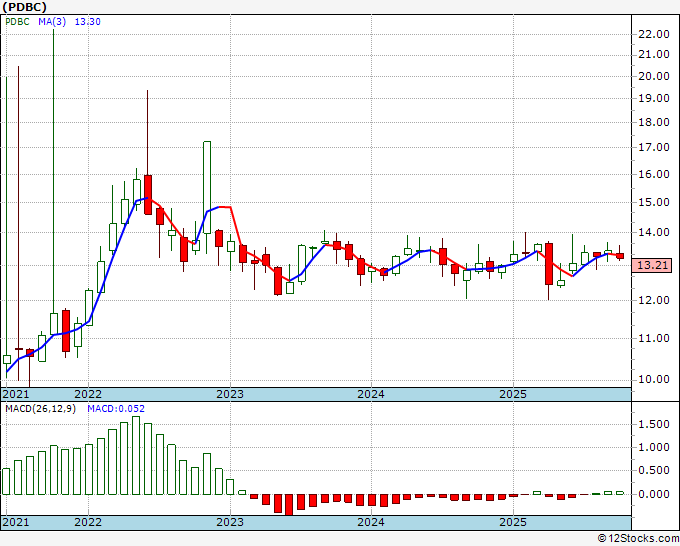Screen dimensions: 680x546
Task: Click the 22.00 price axis label
Action: (653, 34)
